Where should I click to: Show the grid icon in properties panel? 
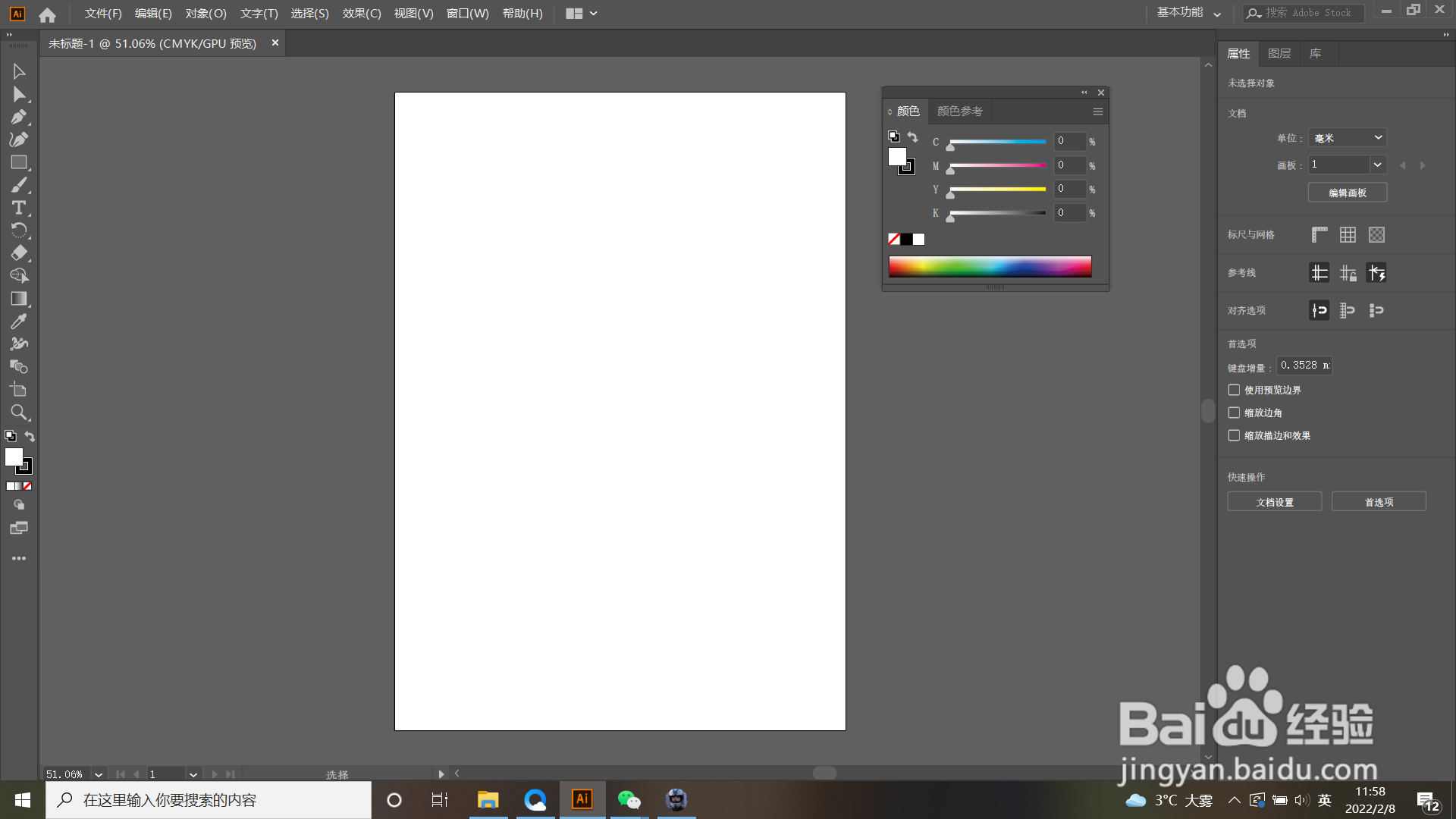tap(1348, 235)
